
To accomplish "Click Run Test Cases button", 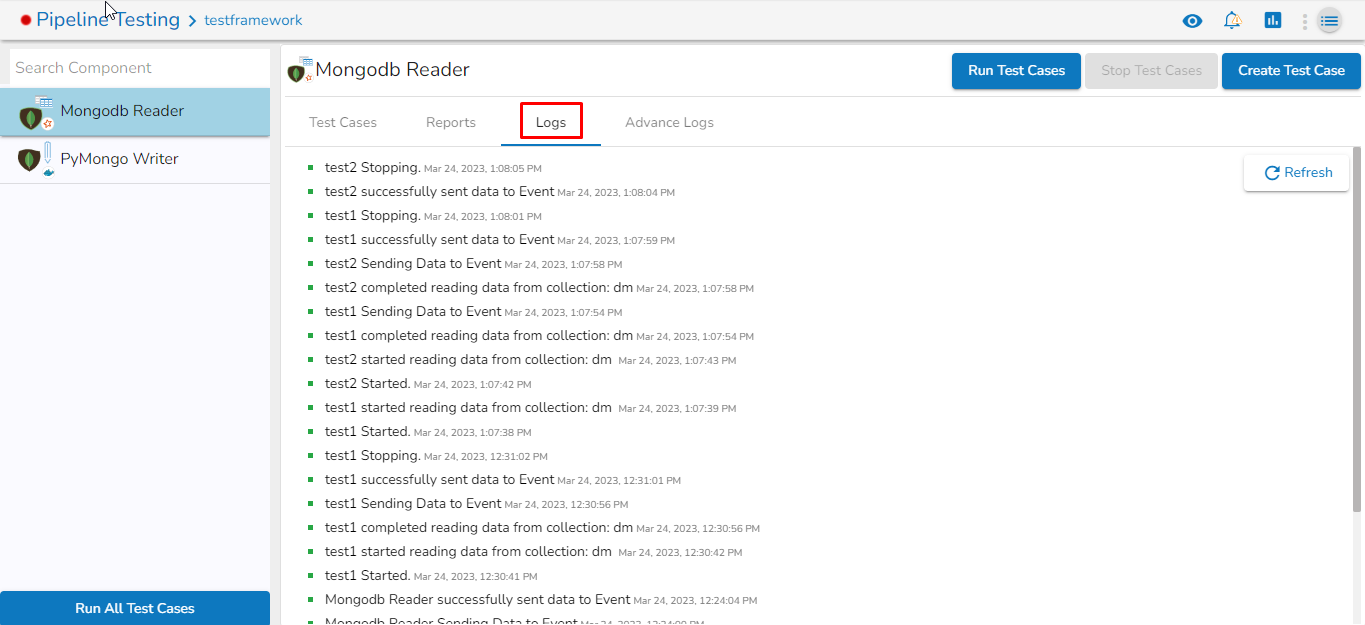I will (1016, 71).
